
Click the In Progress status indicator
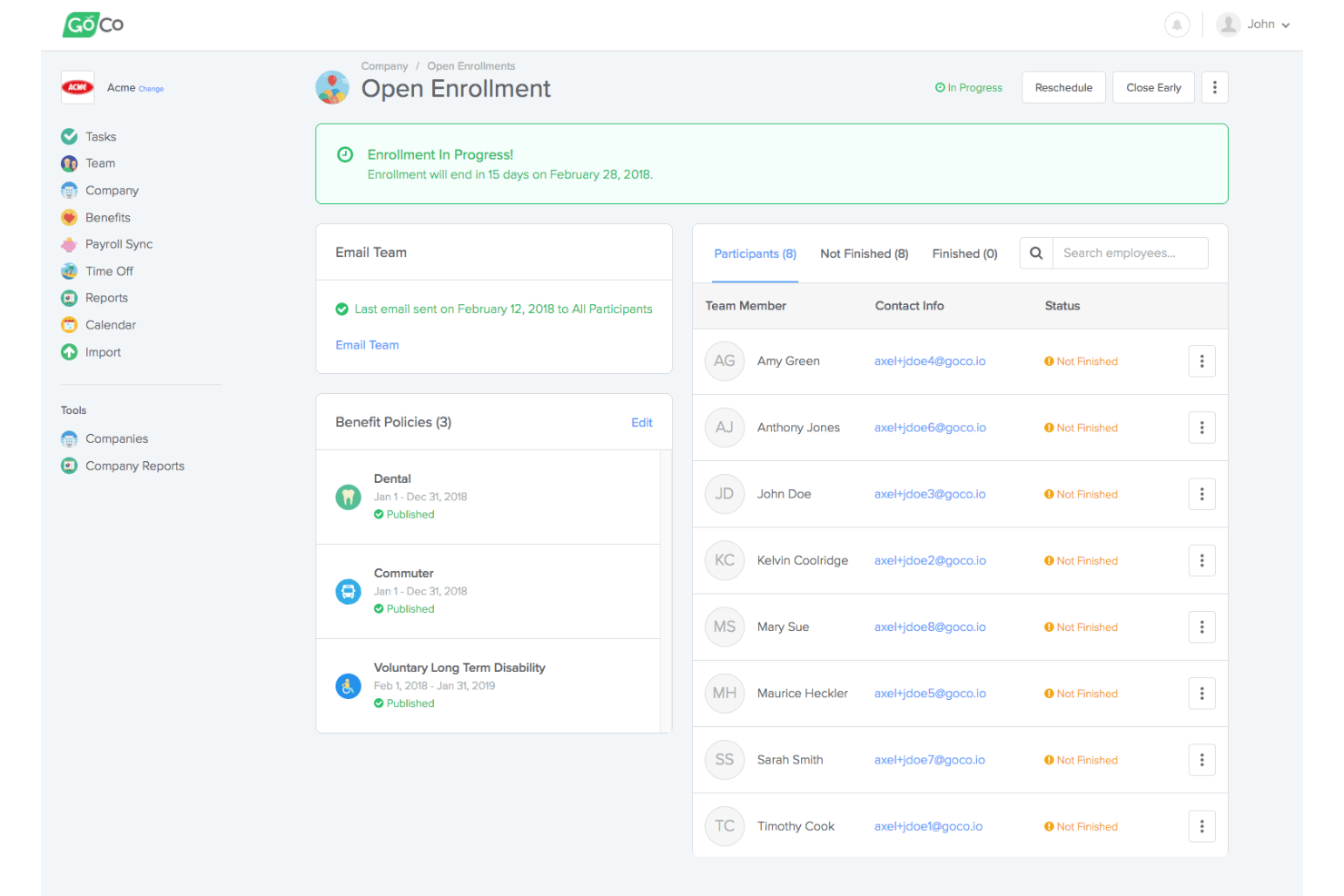coord(968,87)
